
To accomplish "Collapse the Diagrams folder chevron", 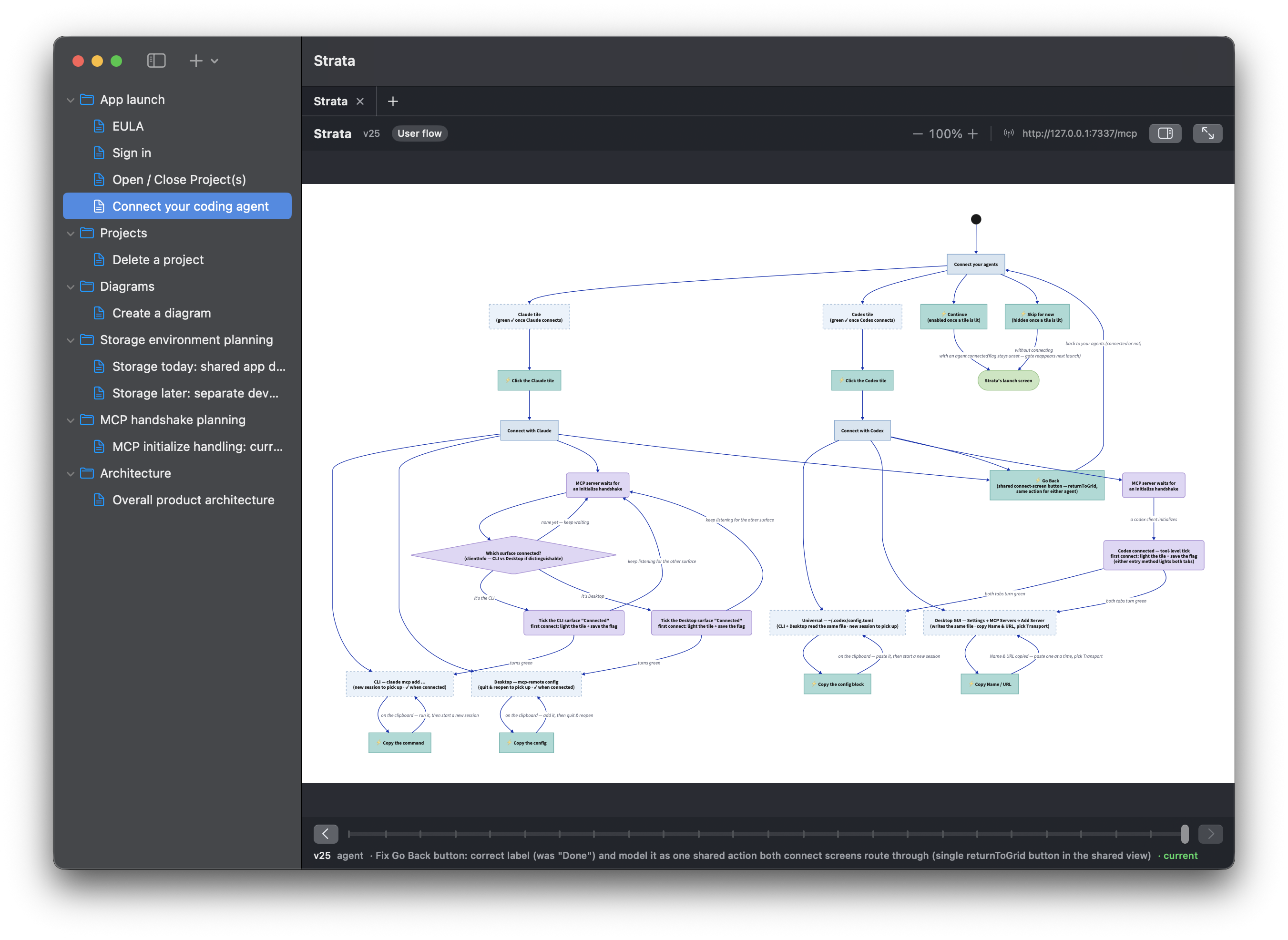I will [71, 287].
